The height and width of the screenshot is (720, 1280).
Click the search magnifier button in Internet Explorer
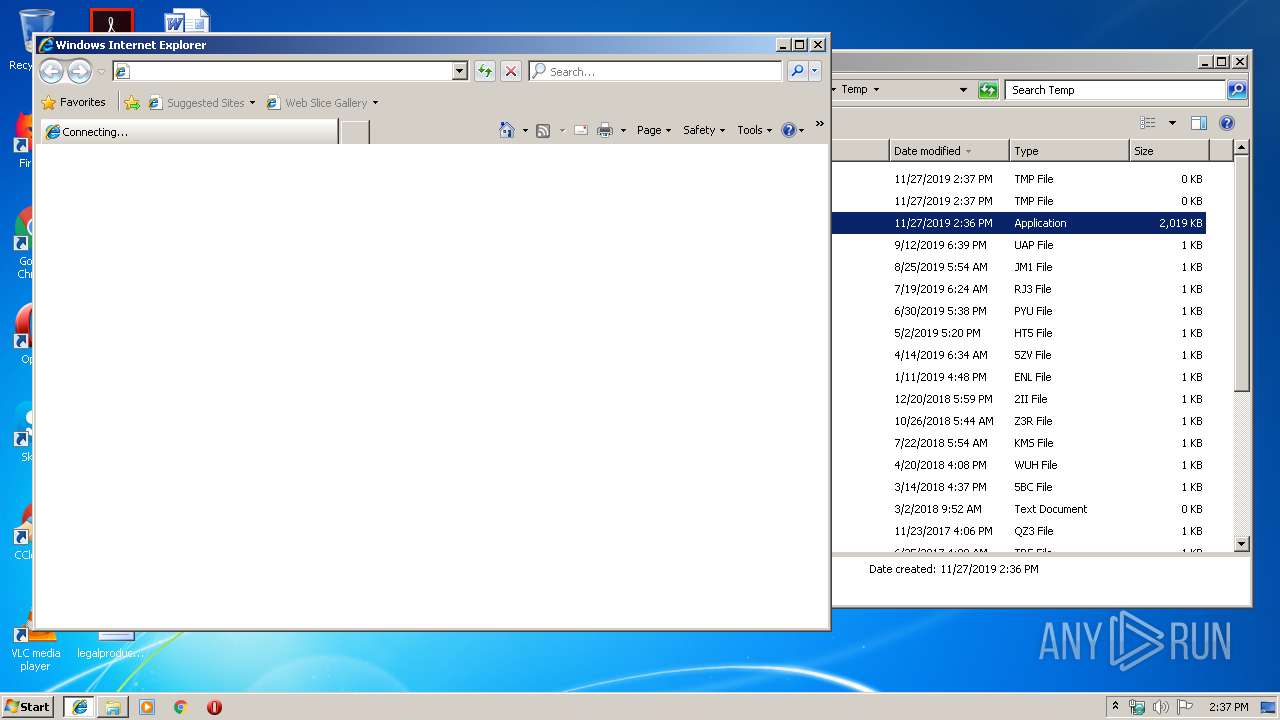(x=797, y=71)
